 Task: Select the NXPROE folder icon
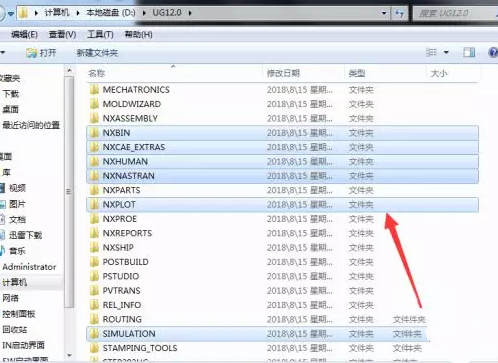(94, 218)
